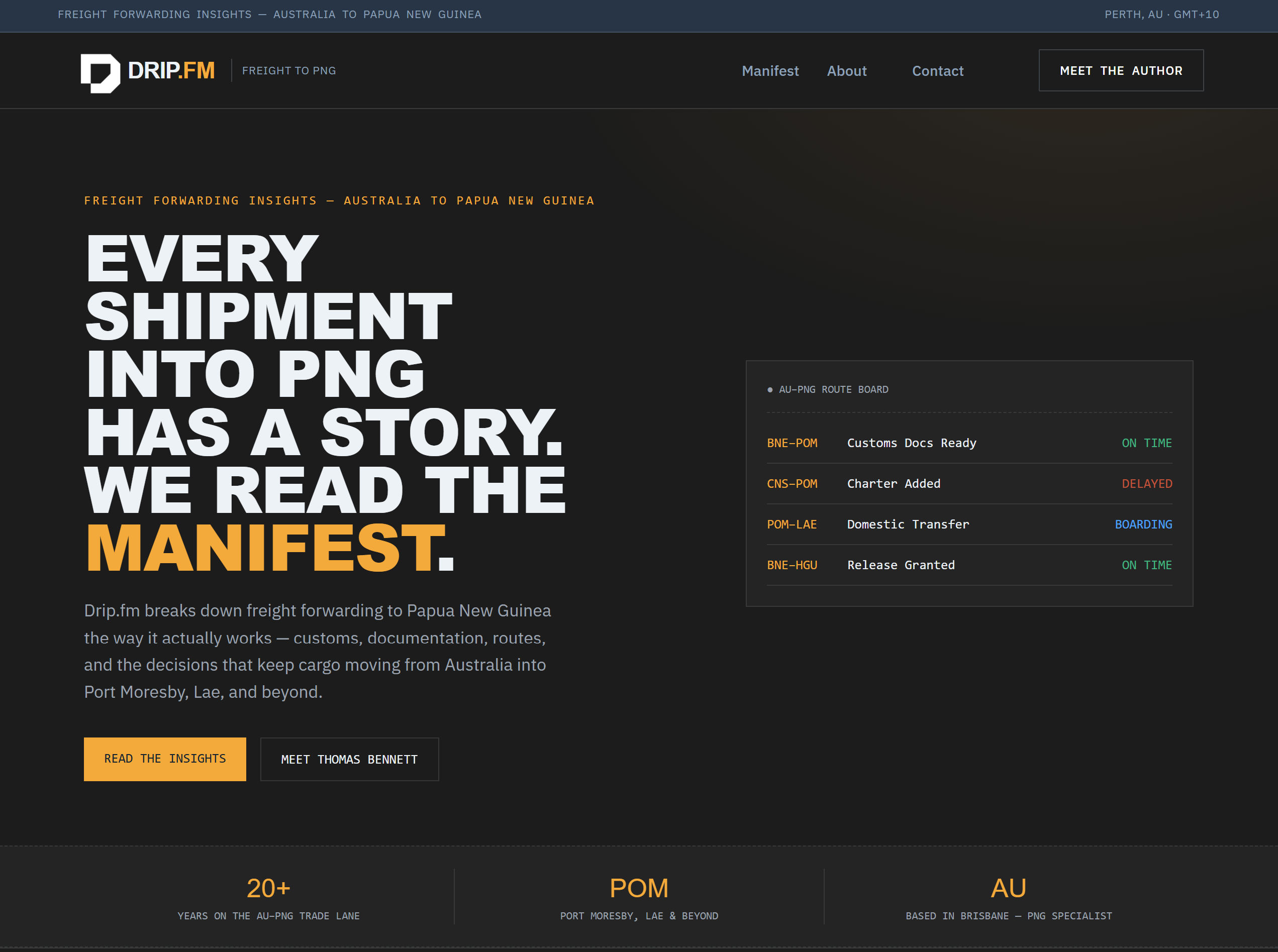This screenshot has width=1278, height=952.
Task: Click 'Charter Added' in the route board
Action: click(894, 484)
